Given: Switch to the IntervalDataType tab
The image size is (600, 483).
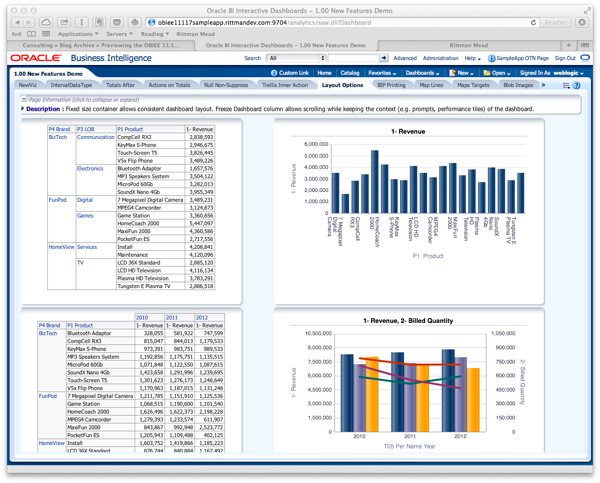Looking at the screenshot, I should 71,85.
